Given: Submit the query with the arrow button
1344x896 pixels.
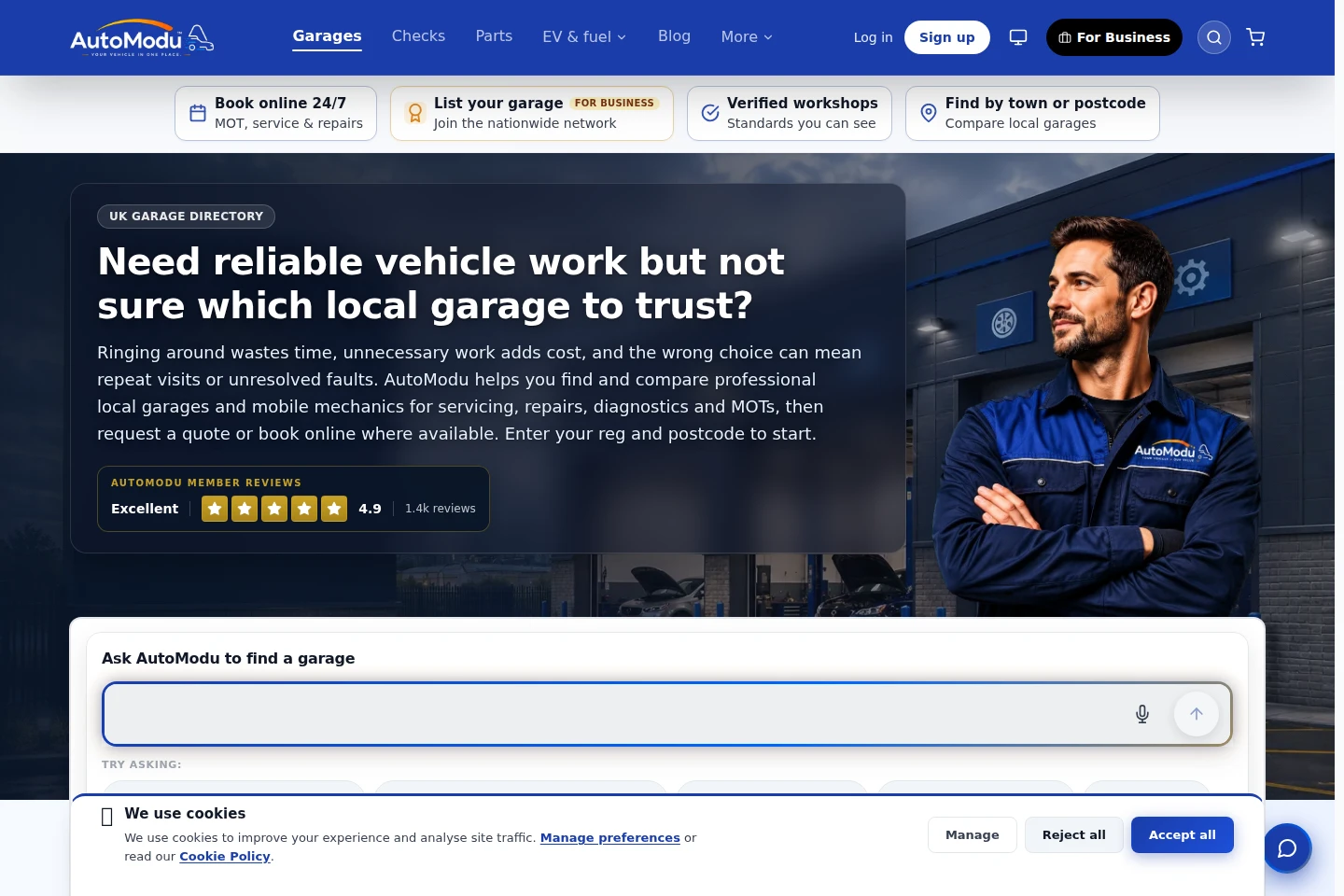Looking at the screenshot, I should click(x=1197, y=714).
